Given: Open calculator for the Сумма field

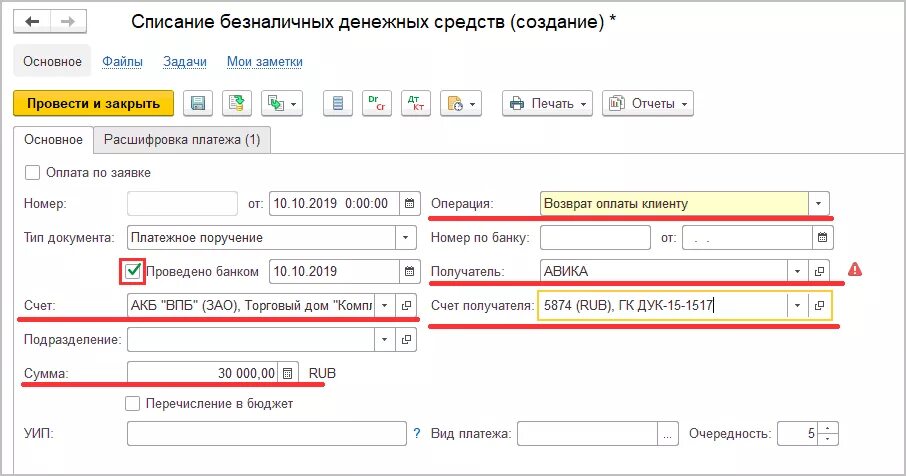Looking at the screenshot, I should coord(288,374).
